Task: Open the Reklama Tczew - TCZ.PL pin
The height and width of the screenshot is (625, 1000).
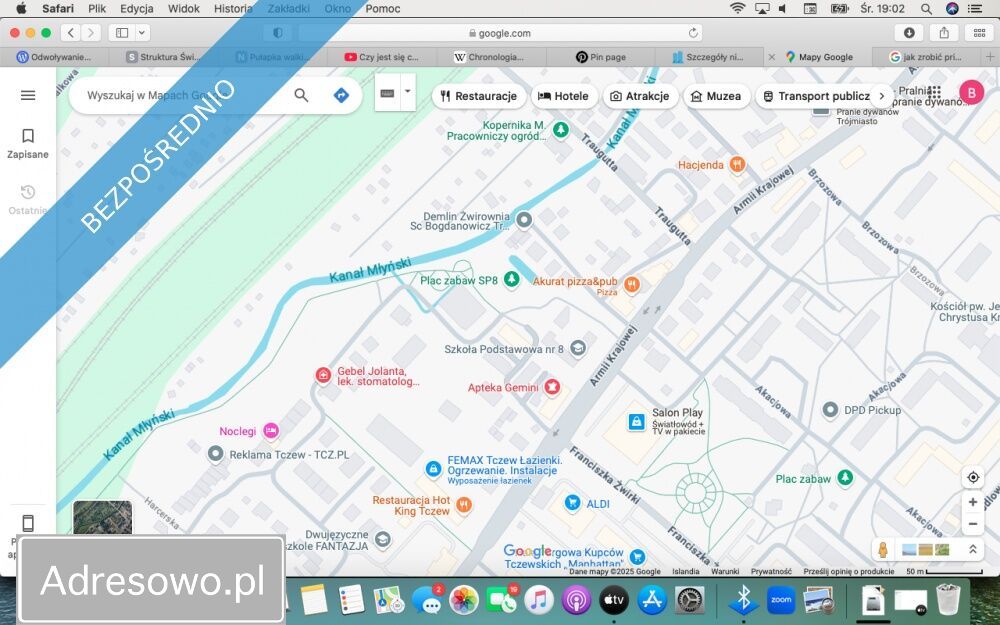Action: click(x=216, y=454)
